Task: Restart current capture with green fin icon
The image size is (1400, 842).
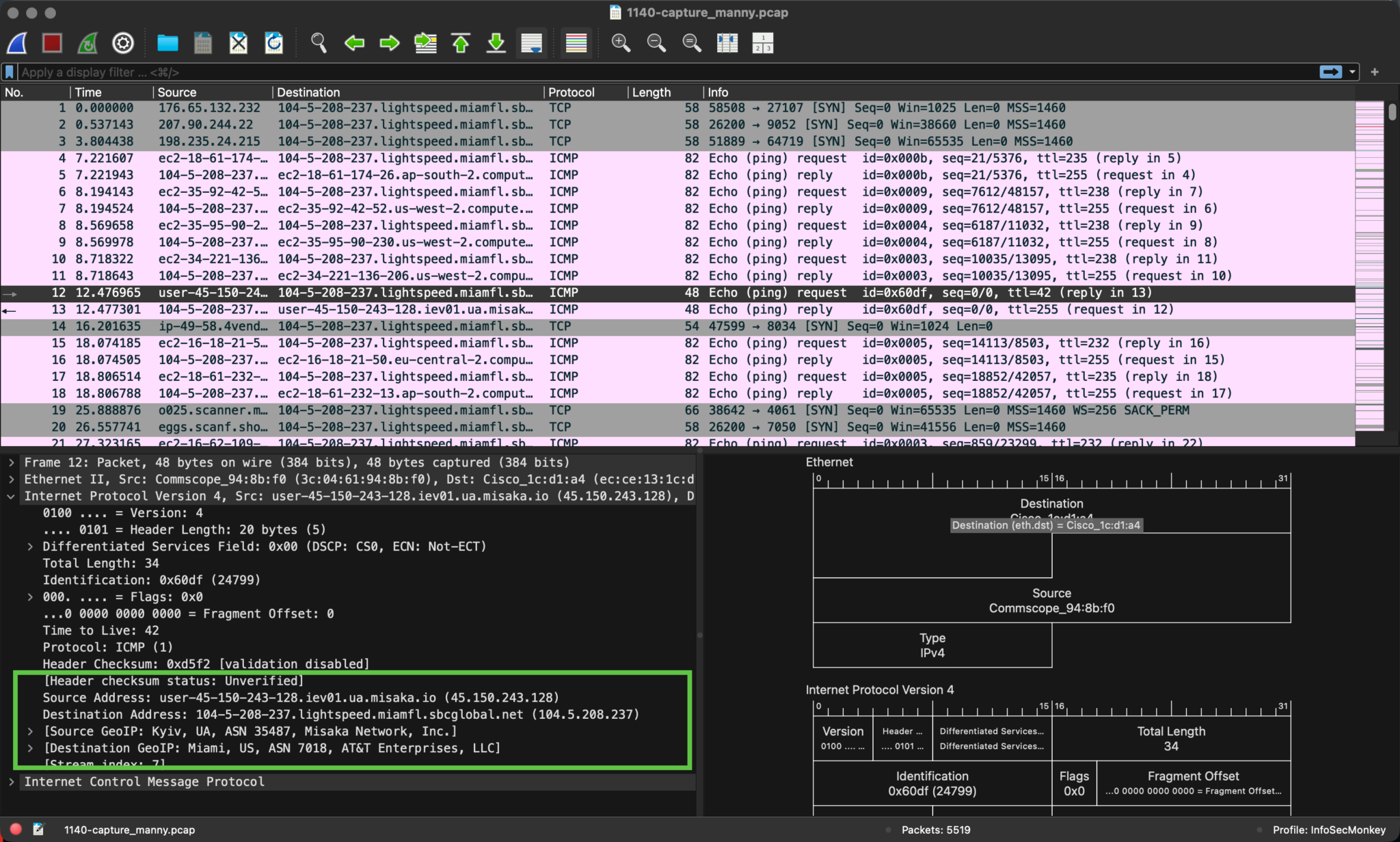Action: (x=87, y=43)
